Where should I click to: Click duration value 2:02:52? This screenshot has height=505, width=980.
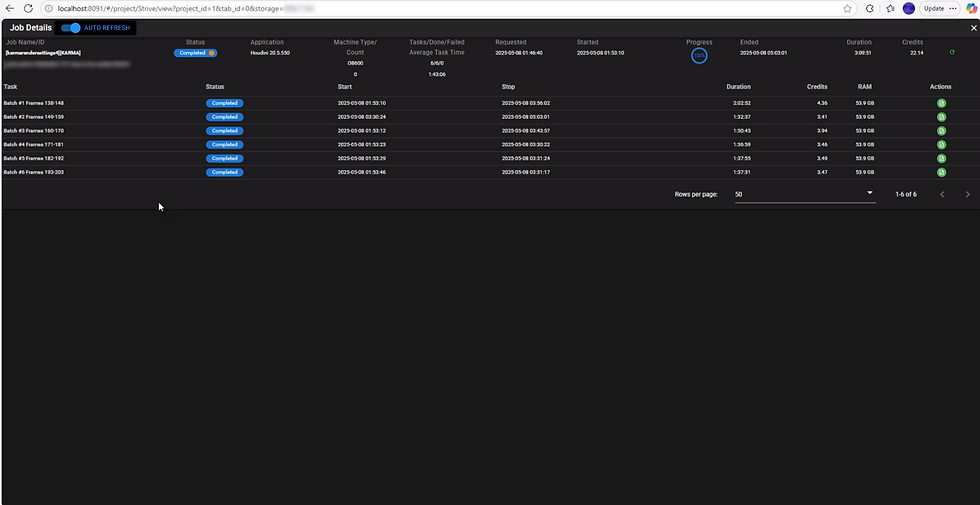tap(742, 103)
